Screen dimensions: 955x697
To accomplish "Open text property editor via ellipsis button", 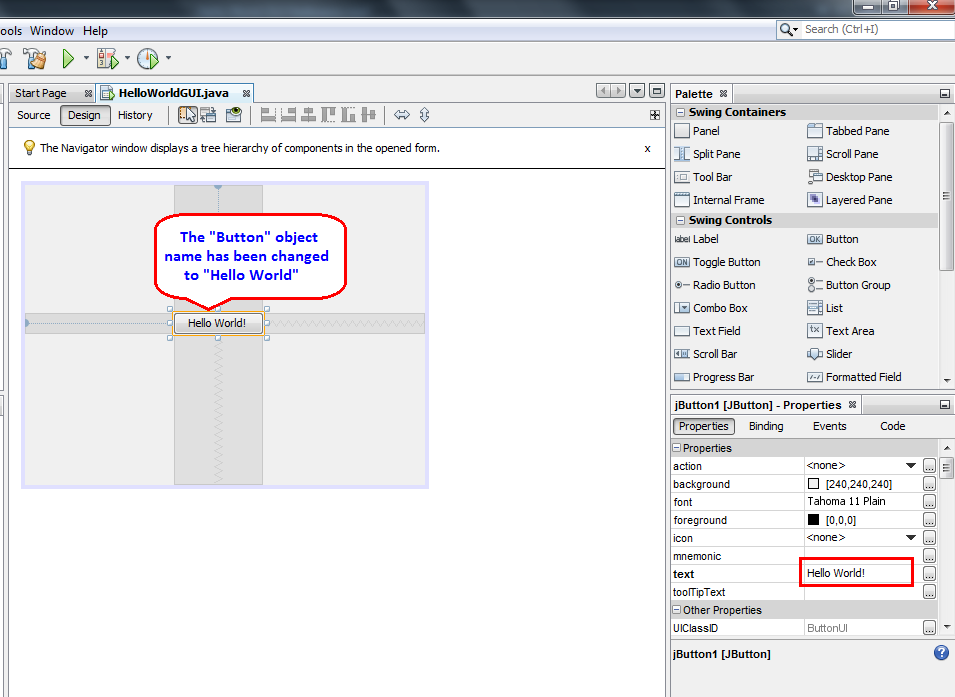I will click(929, 574).
